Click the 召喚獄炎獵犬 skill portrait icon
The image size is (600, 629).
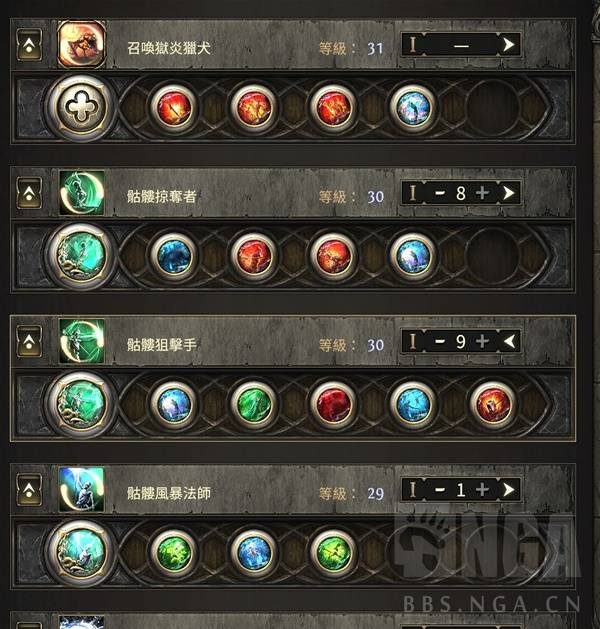(82, 45)
